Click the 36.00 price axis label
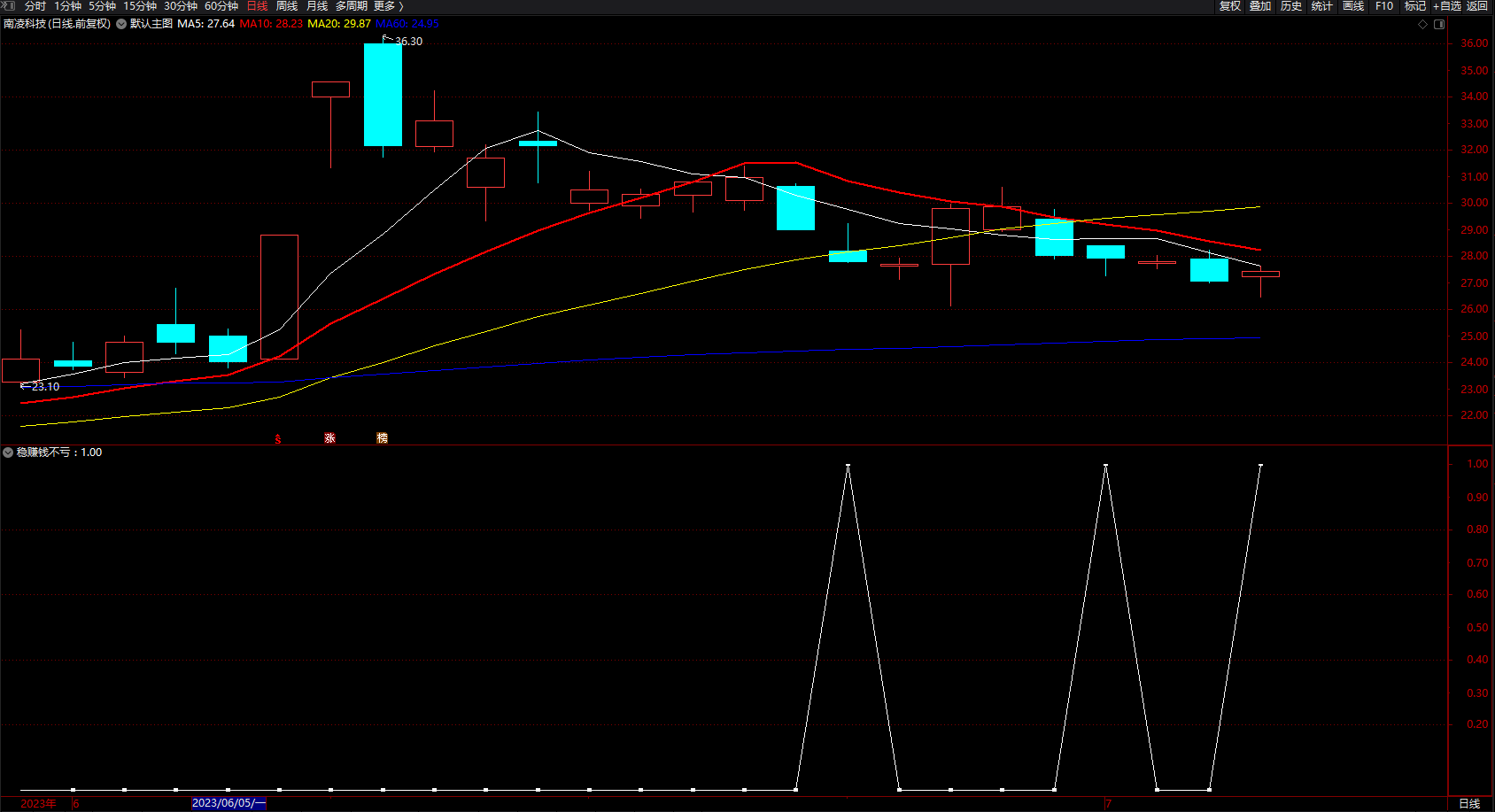Image resolution: width=1495 pixels, height=812 pixels. click(1475, 43)
